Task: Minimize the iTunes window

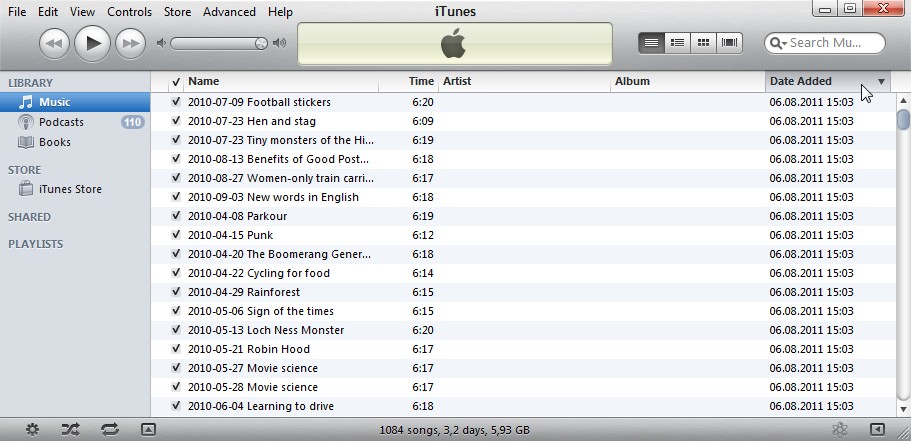Action: click(825, 8)
